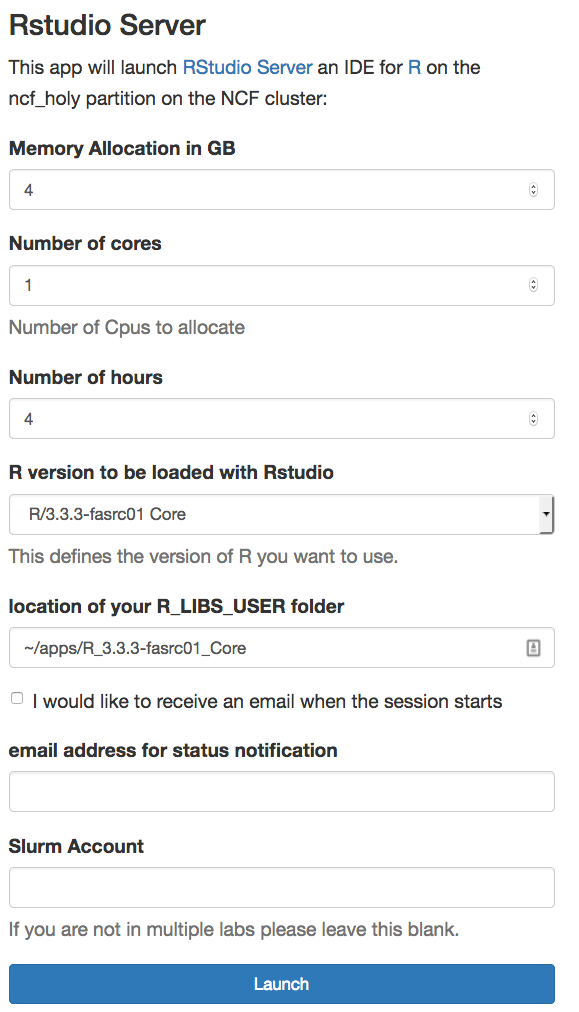
Task: Click the 'Number of hours' label
Action: point(86,377)
